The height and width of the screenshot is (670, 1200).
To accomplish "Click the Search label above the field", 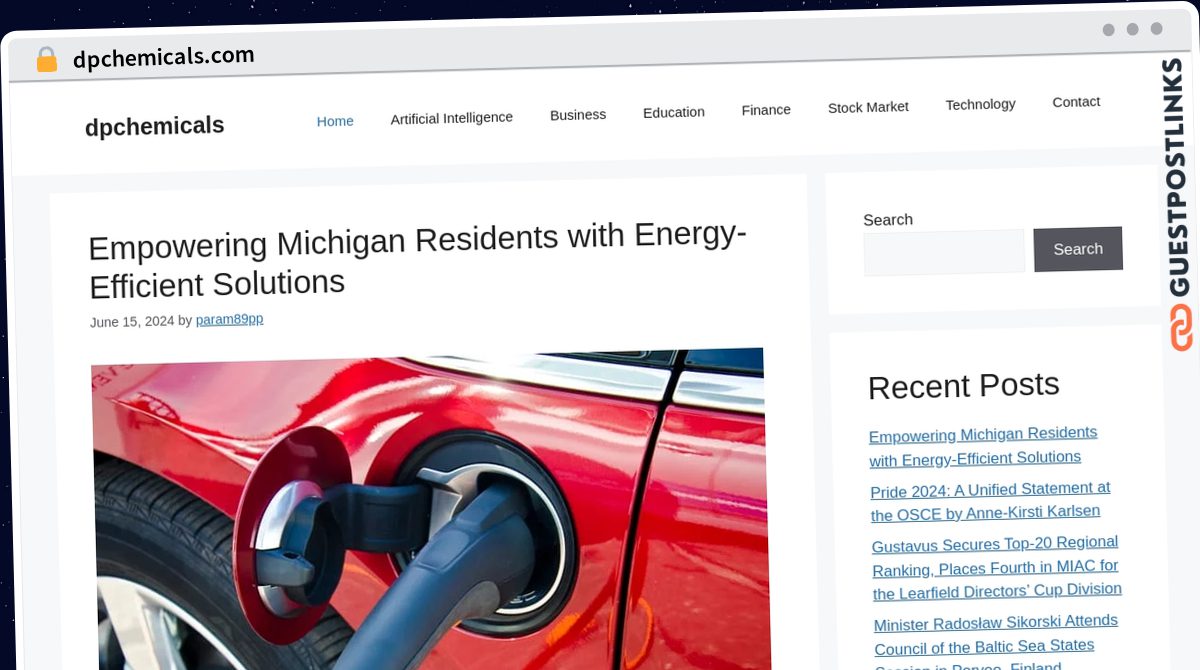I will [888, 220].
